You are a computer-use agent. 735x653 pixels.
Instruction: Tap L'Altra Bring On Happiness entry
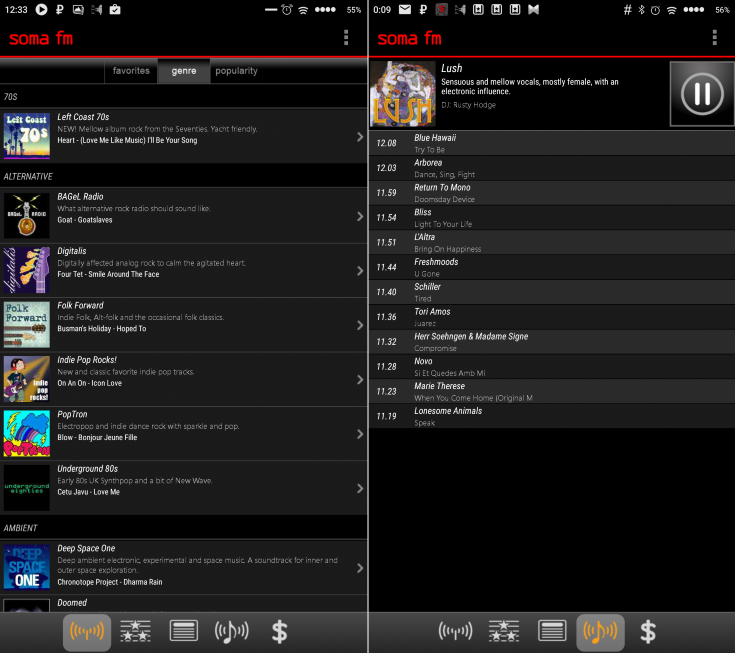[x=552, y=242]
